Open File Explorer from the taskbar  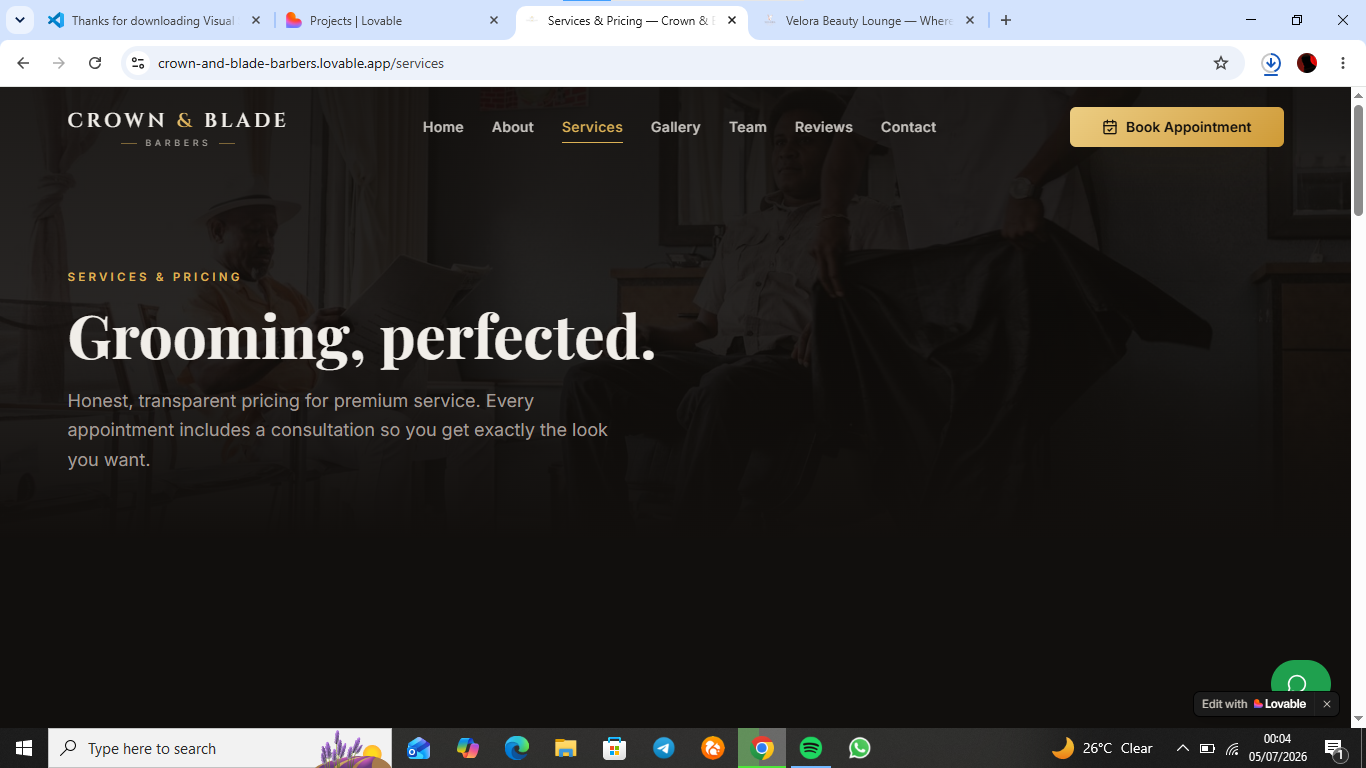(566, 748)
